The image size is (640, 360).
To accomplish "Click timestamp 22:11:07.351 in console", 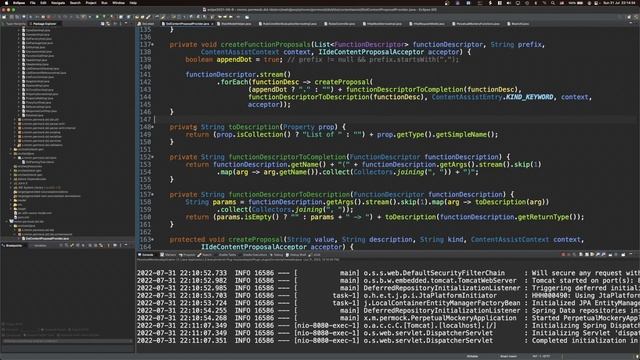I will [203, 341].
